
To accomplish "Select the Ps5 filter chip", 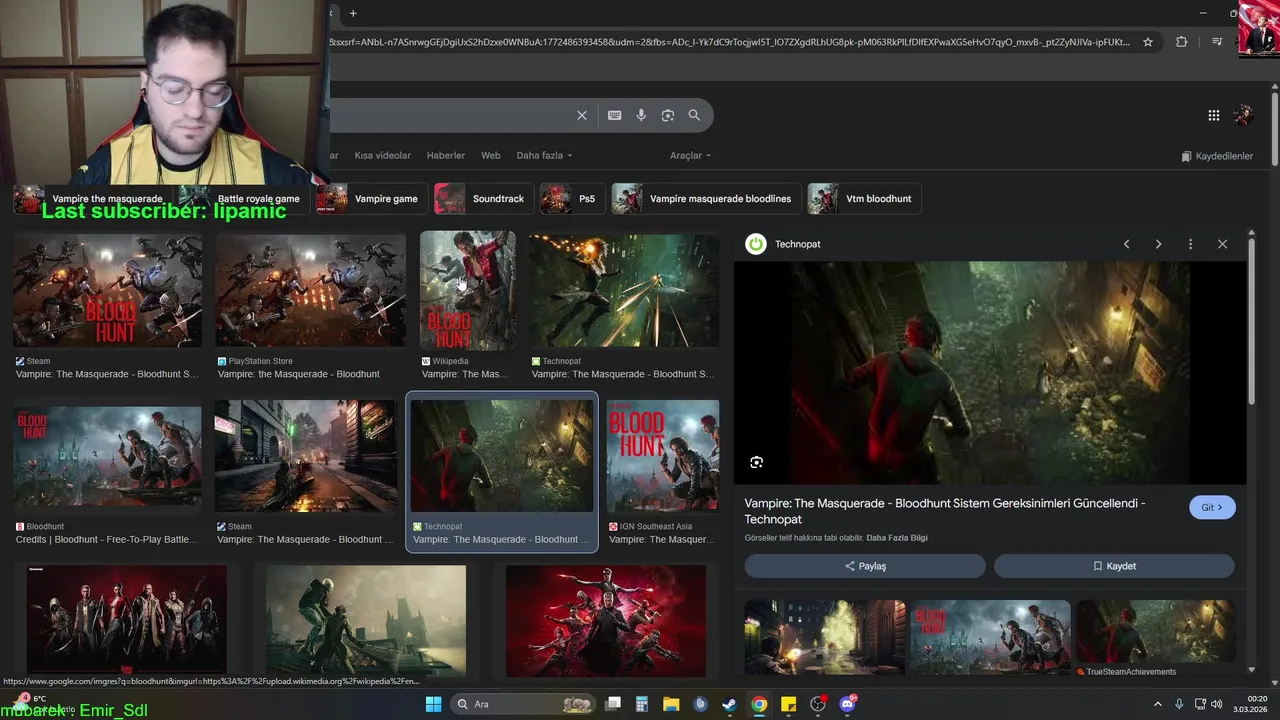I will pos(571,199).
